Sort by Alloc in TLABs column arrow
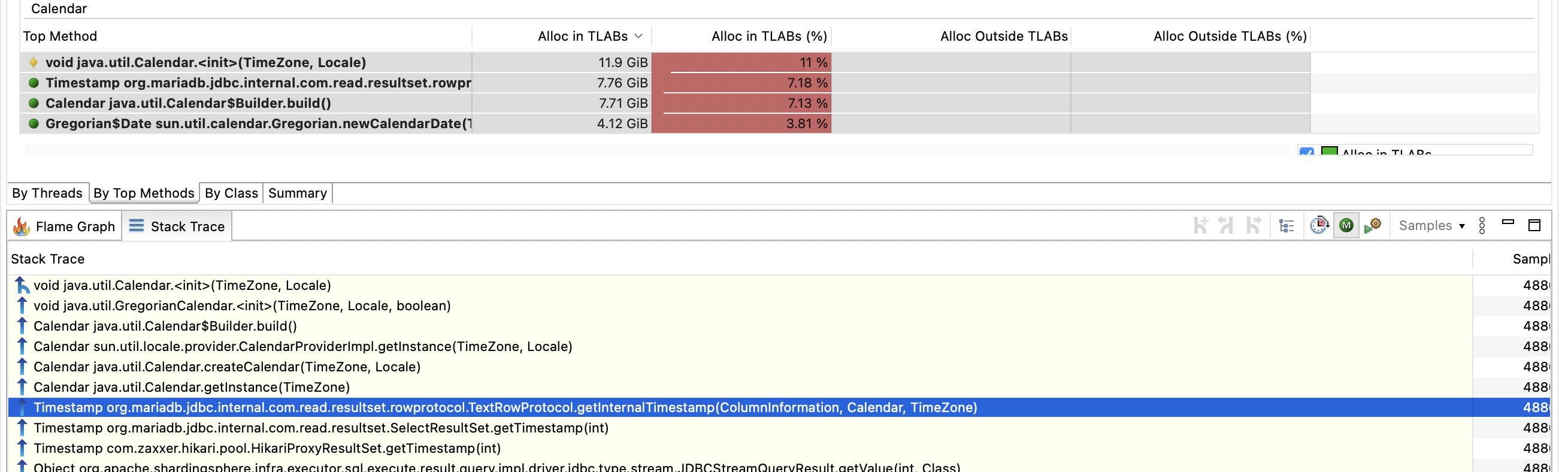 click(638, 37)
